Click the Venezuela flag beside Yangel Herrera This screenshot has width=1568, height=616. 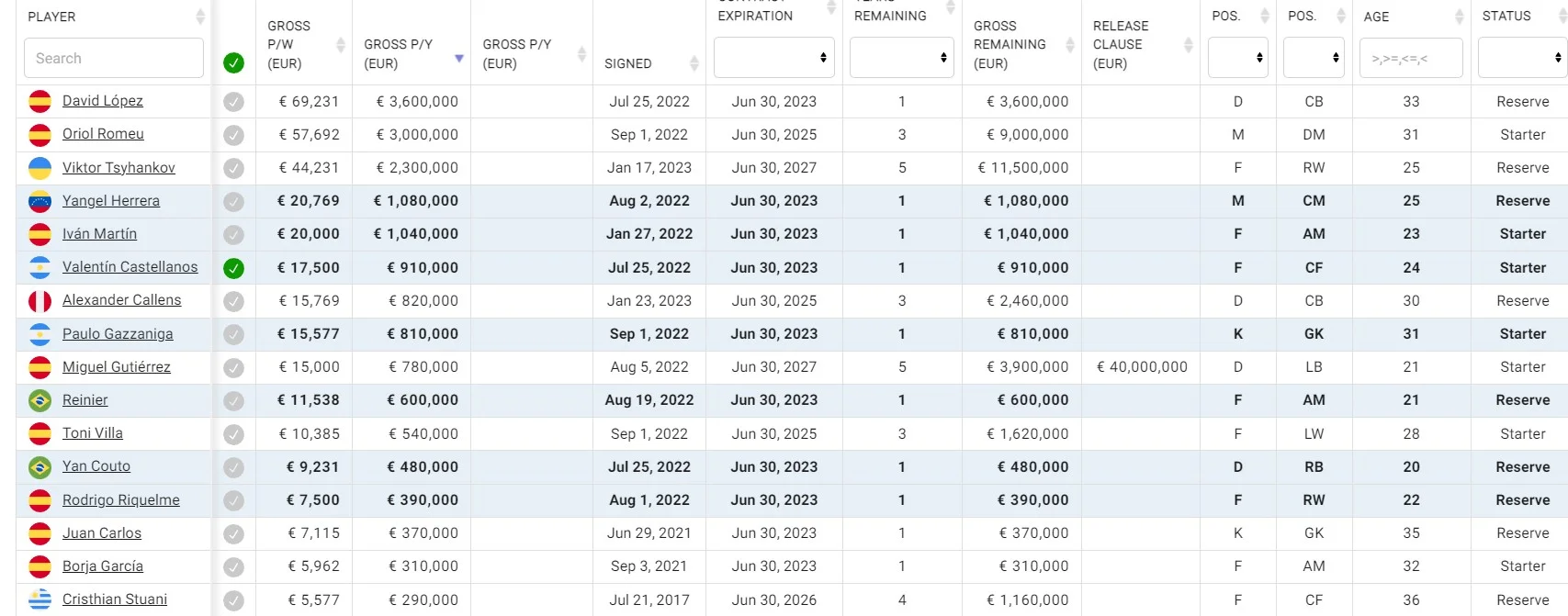[x=39, y=201]
